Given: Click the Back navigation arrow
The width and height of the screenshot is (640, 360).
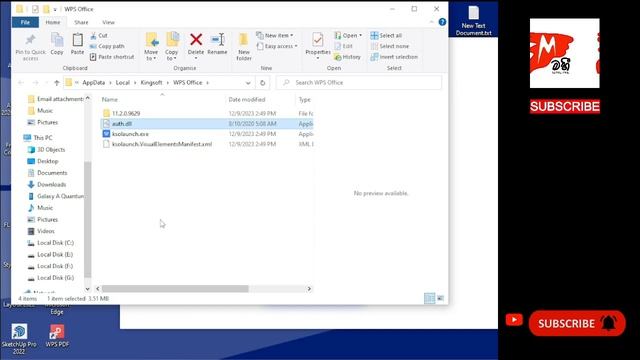Looking at the screenshot, I should (21, 83).
